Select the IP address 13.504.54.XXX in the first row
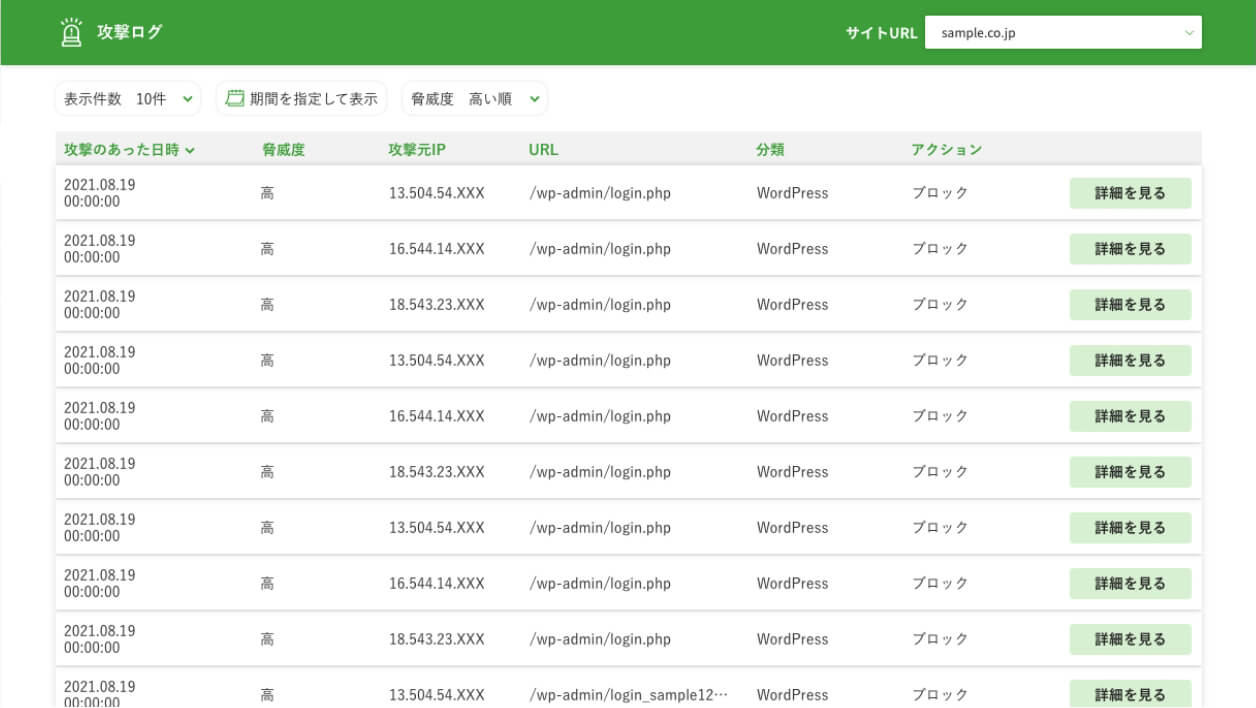The height and width of the screenshot is (708, 1256). click(439, 192)
